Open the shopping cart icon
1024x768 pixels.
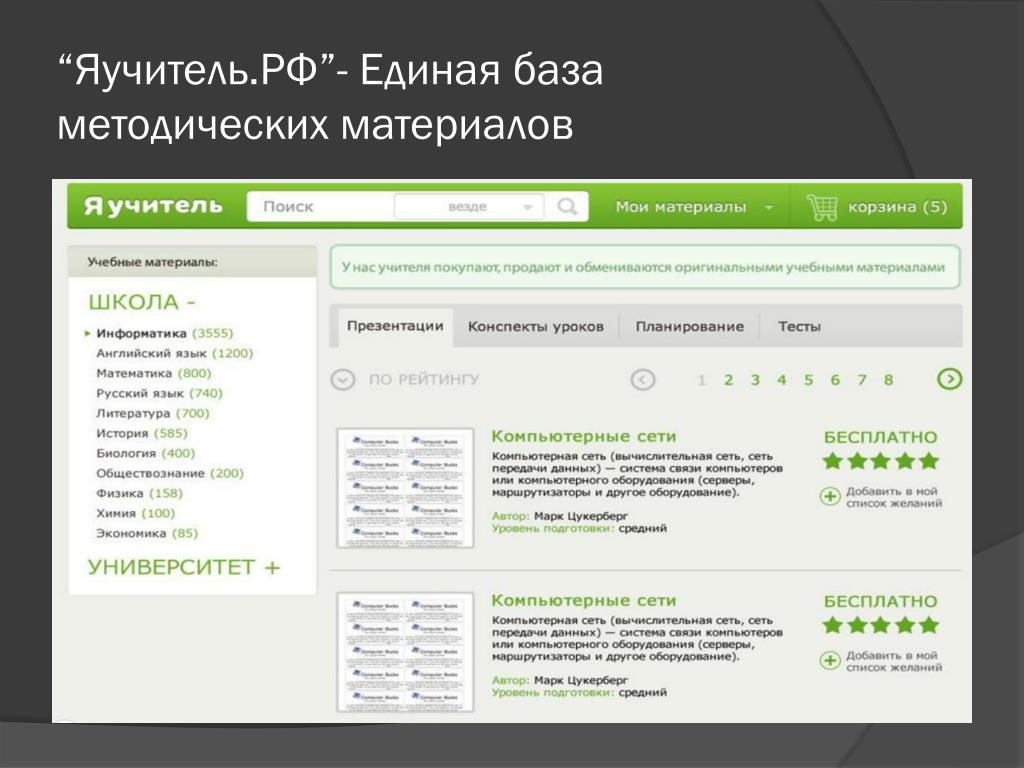822,207
